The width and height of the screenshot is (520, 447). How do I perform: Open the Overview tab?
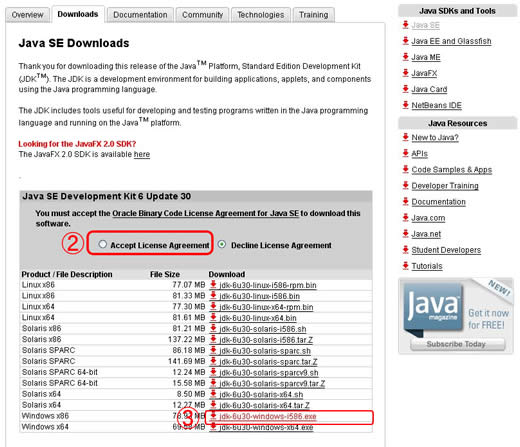click(x=27, y=15)
